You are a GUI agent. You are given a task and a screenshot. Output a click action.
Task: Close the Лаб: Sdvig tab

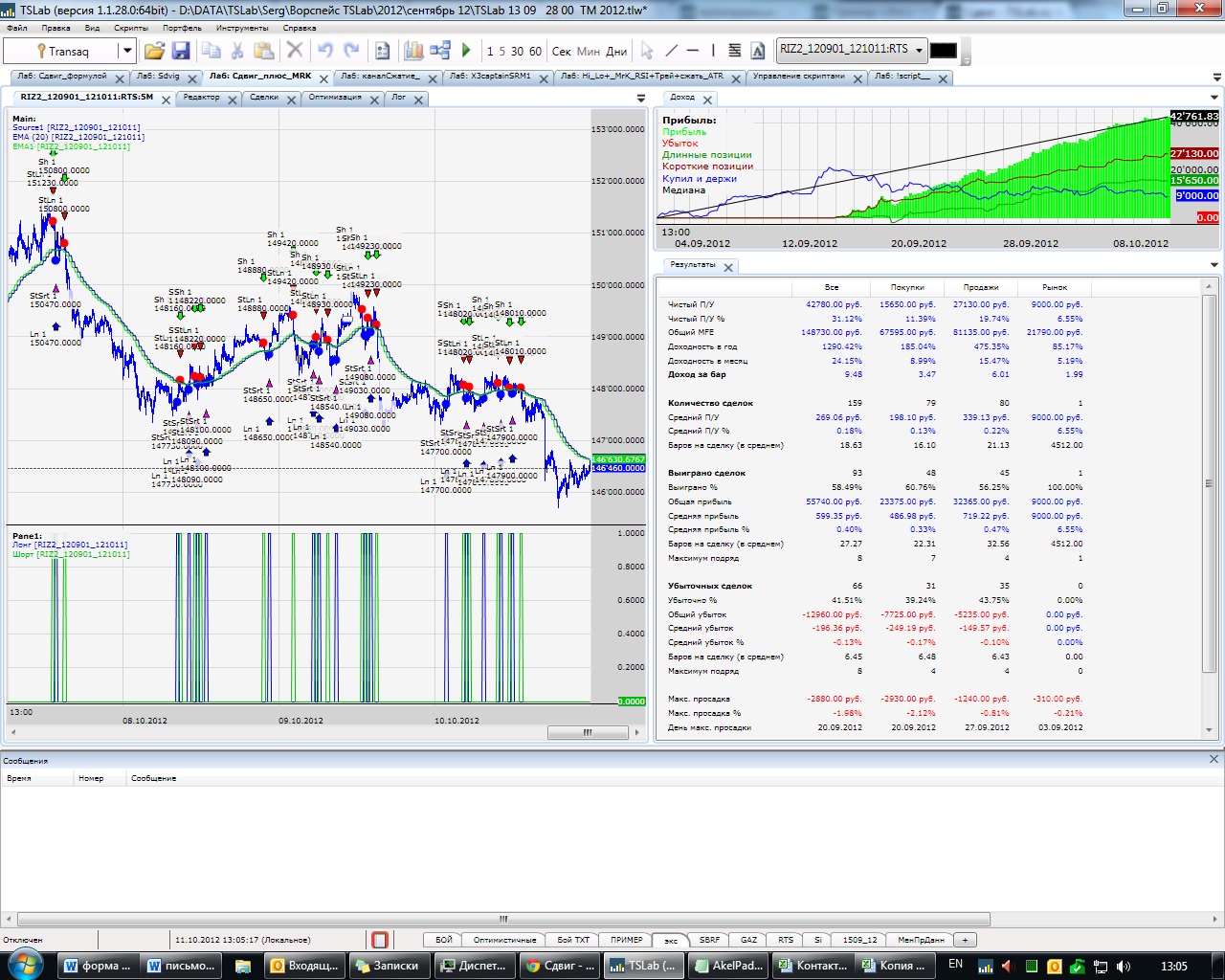[191, 78]
